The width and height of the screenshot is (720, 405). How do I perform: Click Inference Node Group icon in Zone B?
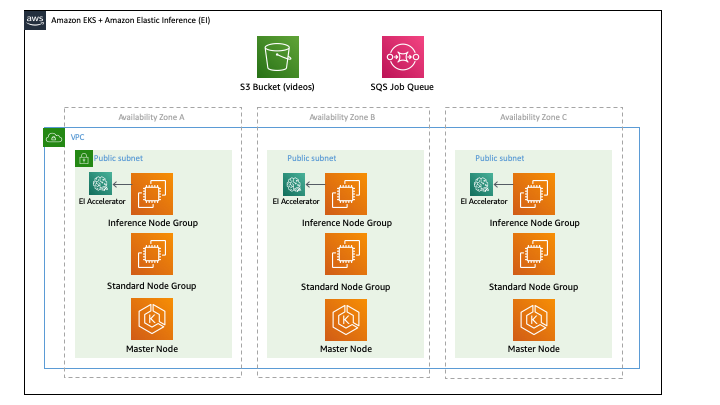click(346, 194)
